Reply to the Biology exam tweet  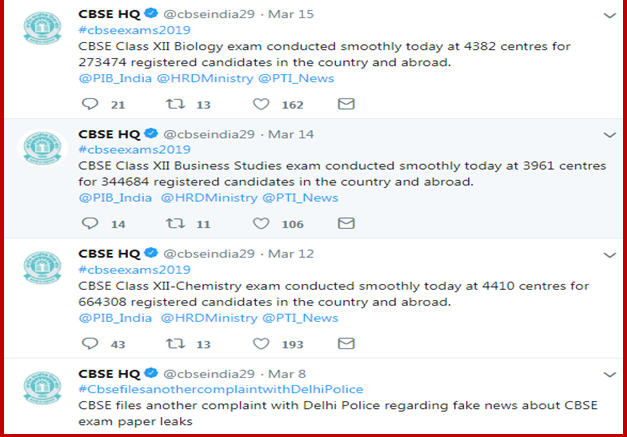(x=90, y=104)
